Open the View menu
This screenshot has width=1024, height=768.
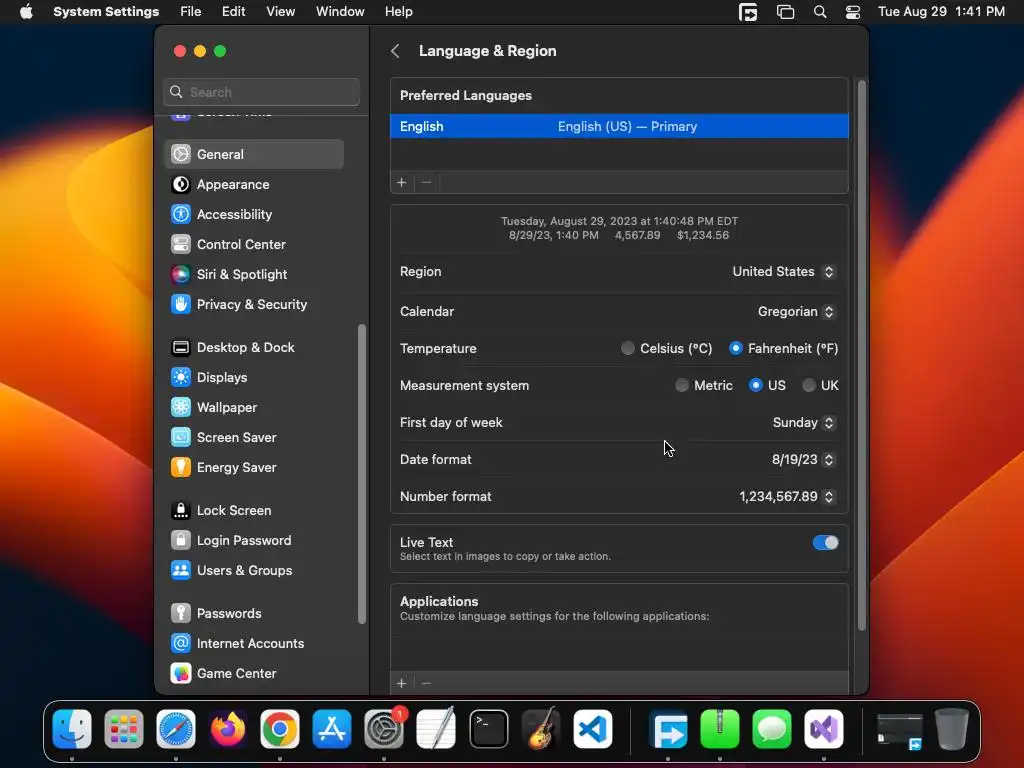[281, 12]
